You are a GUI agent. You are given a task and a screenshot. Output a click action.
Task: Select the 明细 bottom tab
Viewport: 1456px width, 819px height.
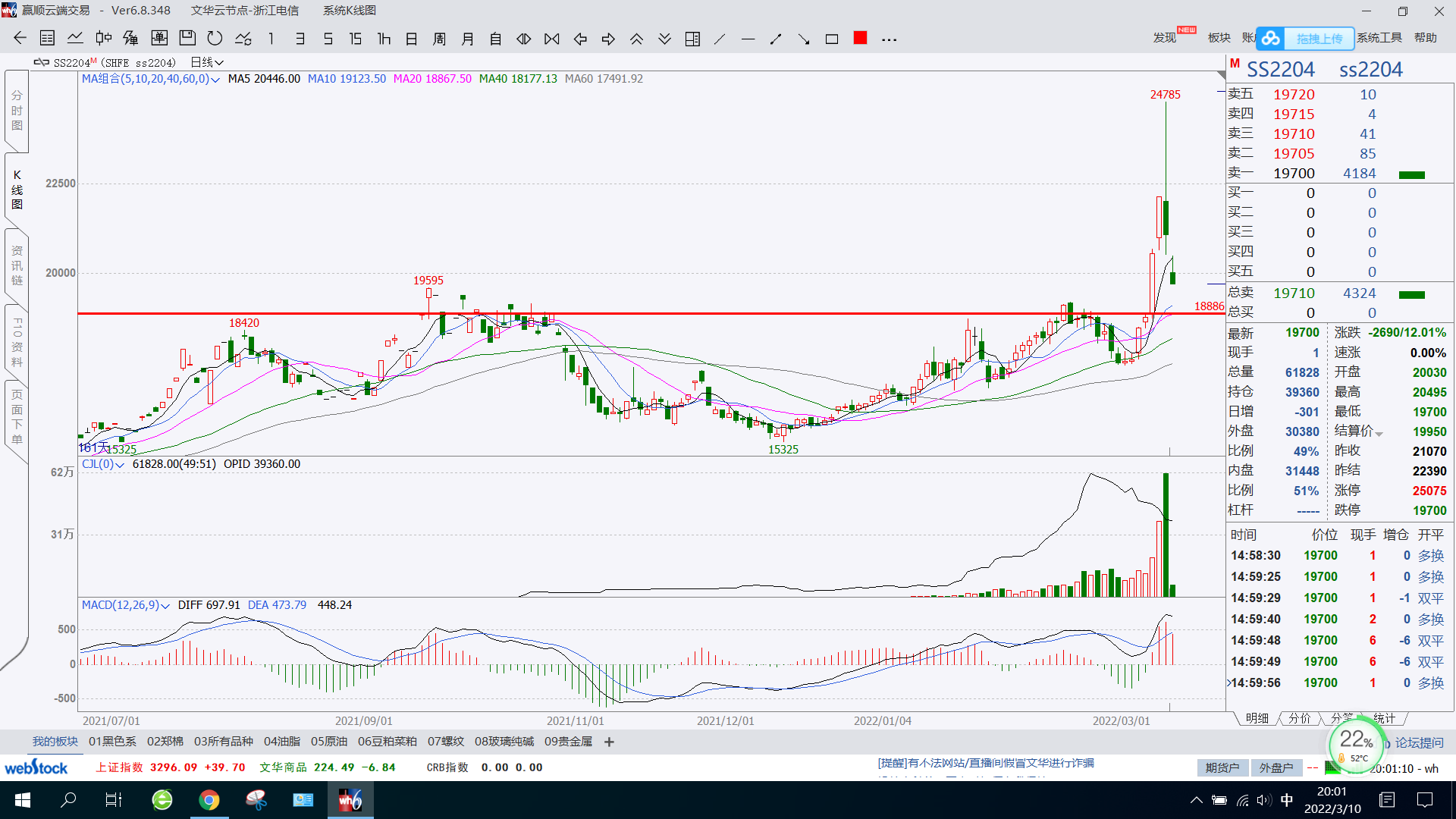point(1257,718)
